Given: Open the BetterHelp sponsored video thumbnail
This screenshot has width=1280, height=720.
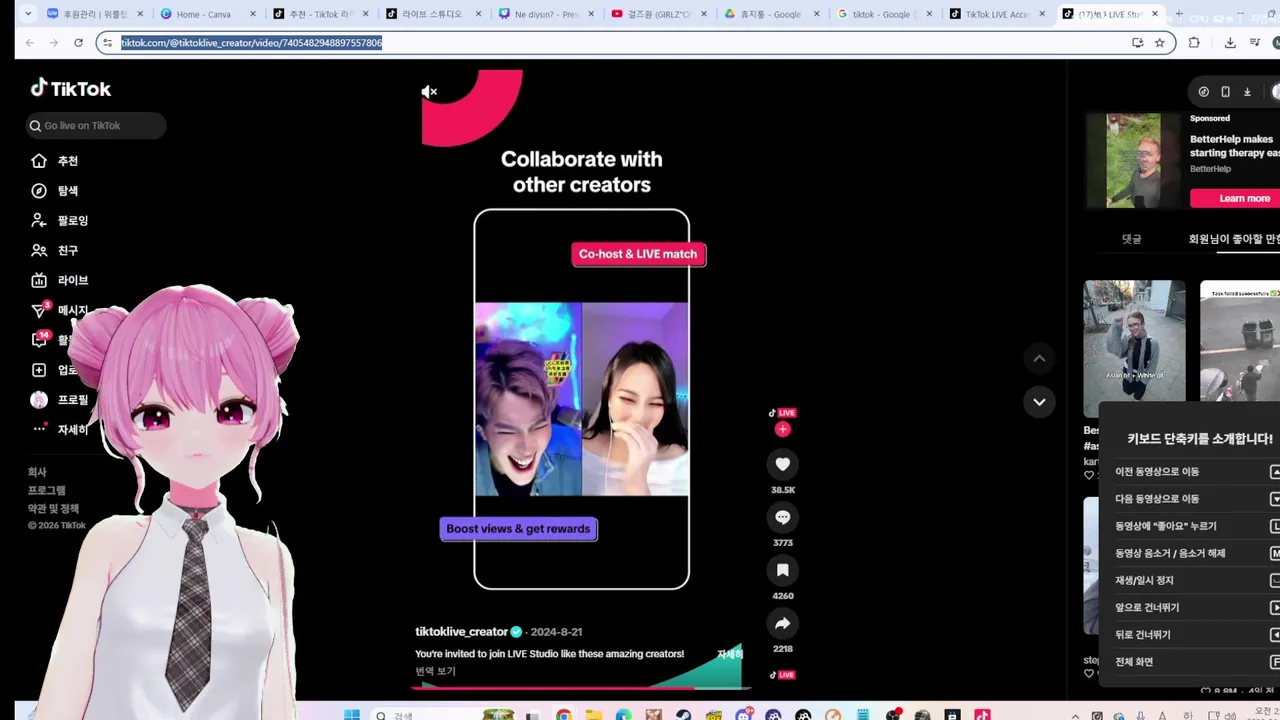Looking at the screenshot, I should pyautogui.click(x=1133, y=160).
